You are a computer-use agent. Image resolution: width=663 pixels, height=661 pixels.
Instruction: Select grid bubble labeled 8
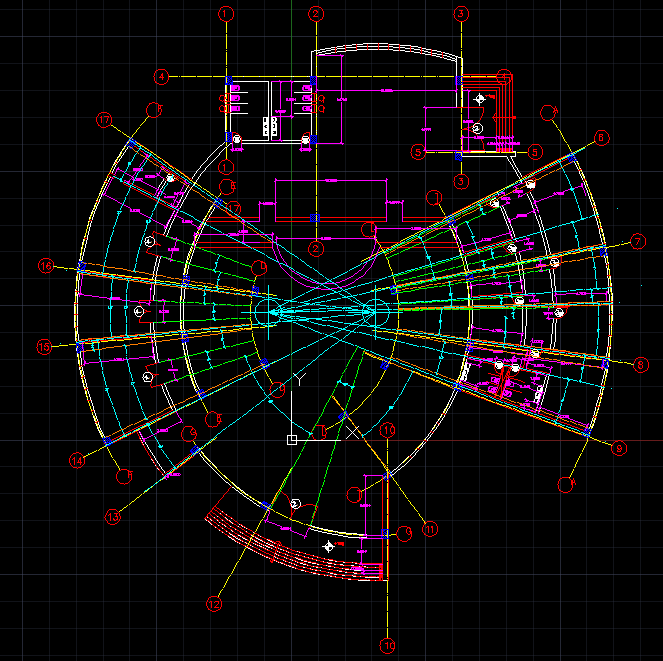(x=641, y=365)
